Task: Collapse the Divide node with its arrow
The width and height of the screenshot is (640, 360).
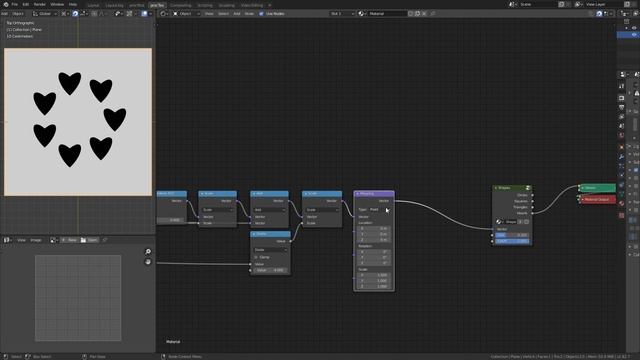Action: click(254, 234)
